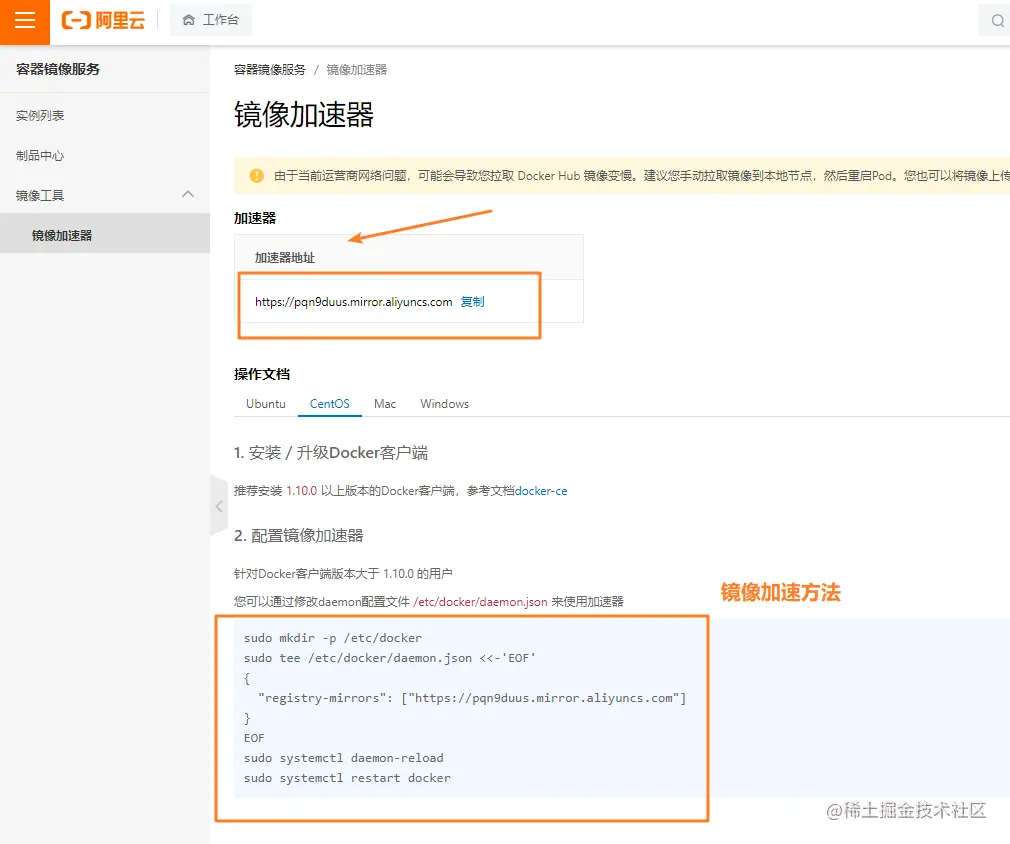Click the 1.10.0 version text

coord(301,491)
